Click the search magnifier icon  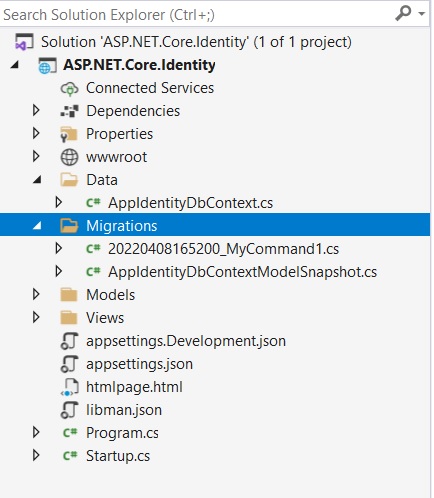click(x=403, y=14)
